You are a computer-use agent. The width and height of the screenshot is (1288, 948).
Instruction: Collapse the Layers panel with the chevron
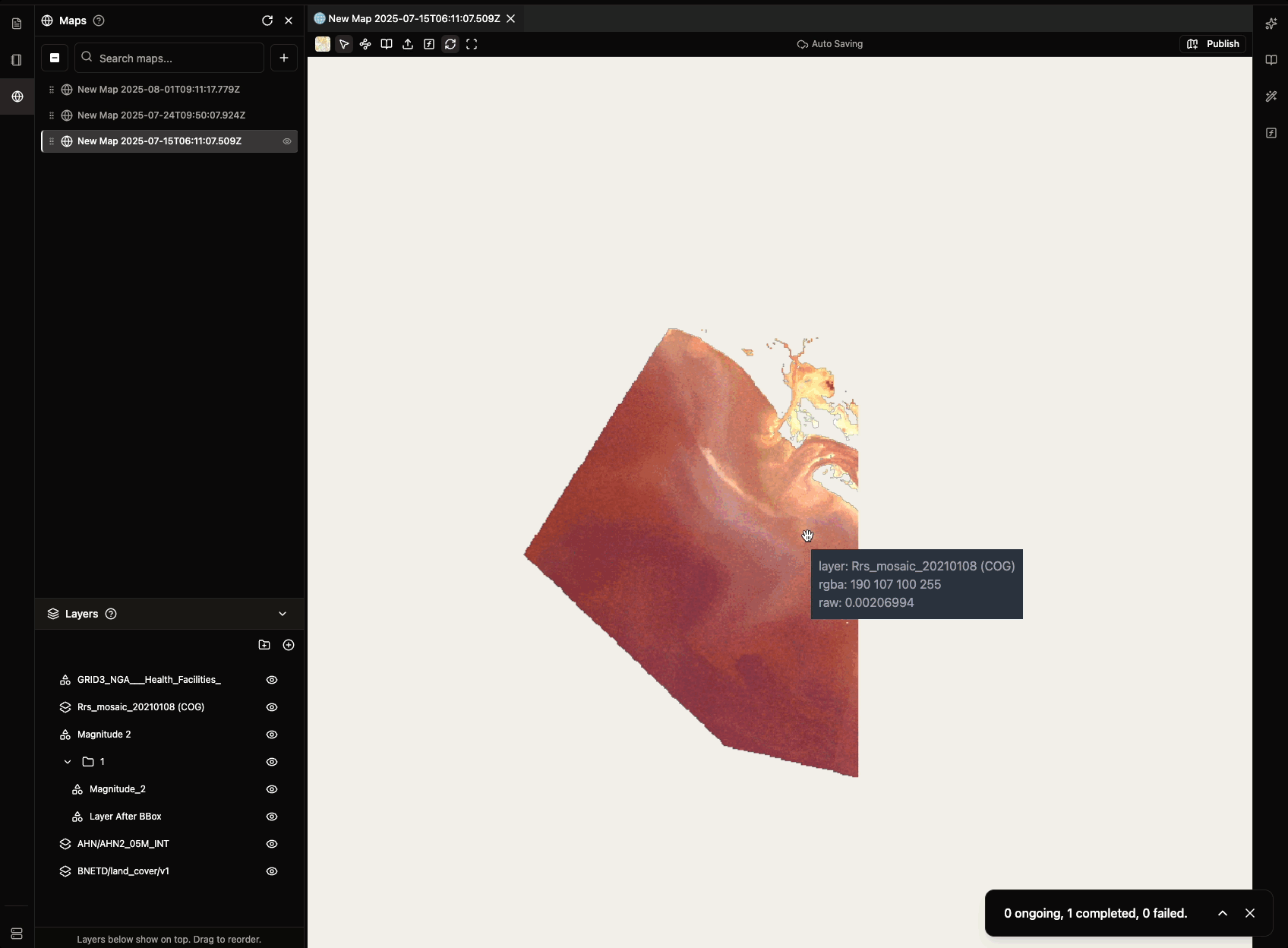pos(283,614)
